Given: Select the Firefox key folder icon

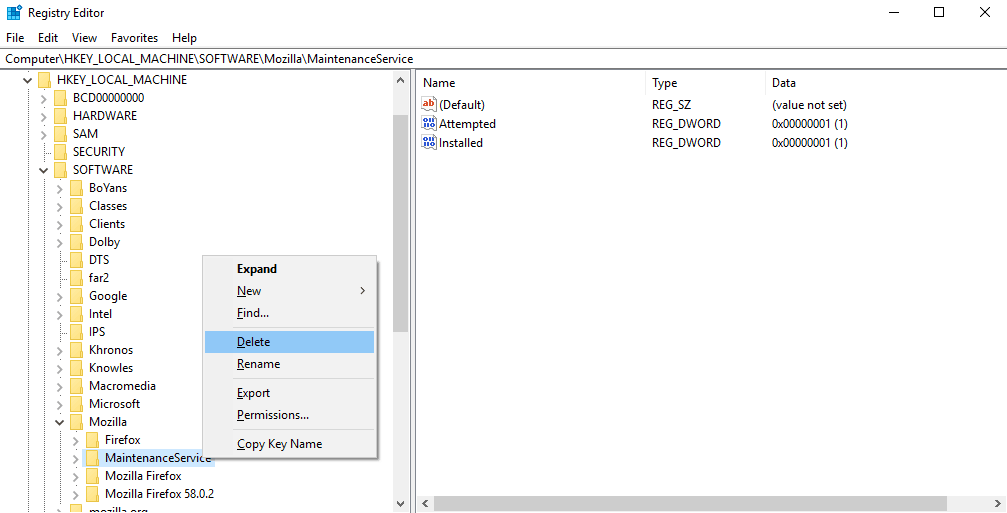Looking at the screenshot, I should (x=93, y=440).
